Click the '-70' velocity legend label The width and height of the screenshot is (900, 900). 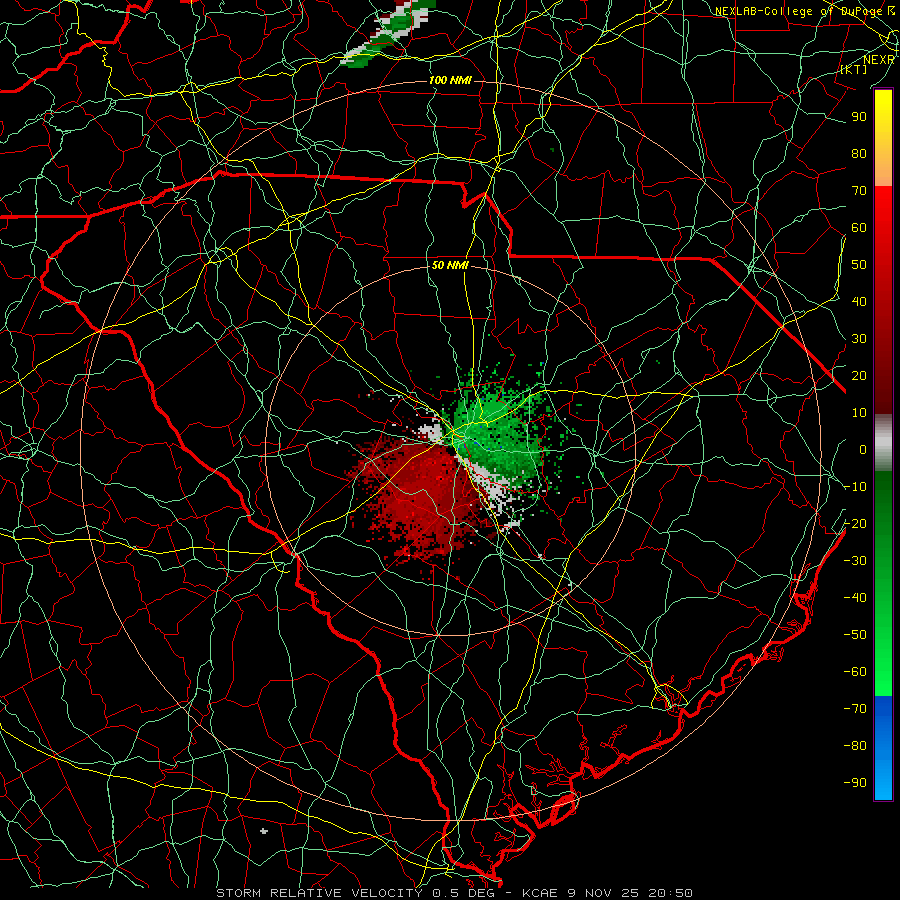[x=855, y=709]
